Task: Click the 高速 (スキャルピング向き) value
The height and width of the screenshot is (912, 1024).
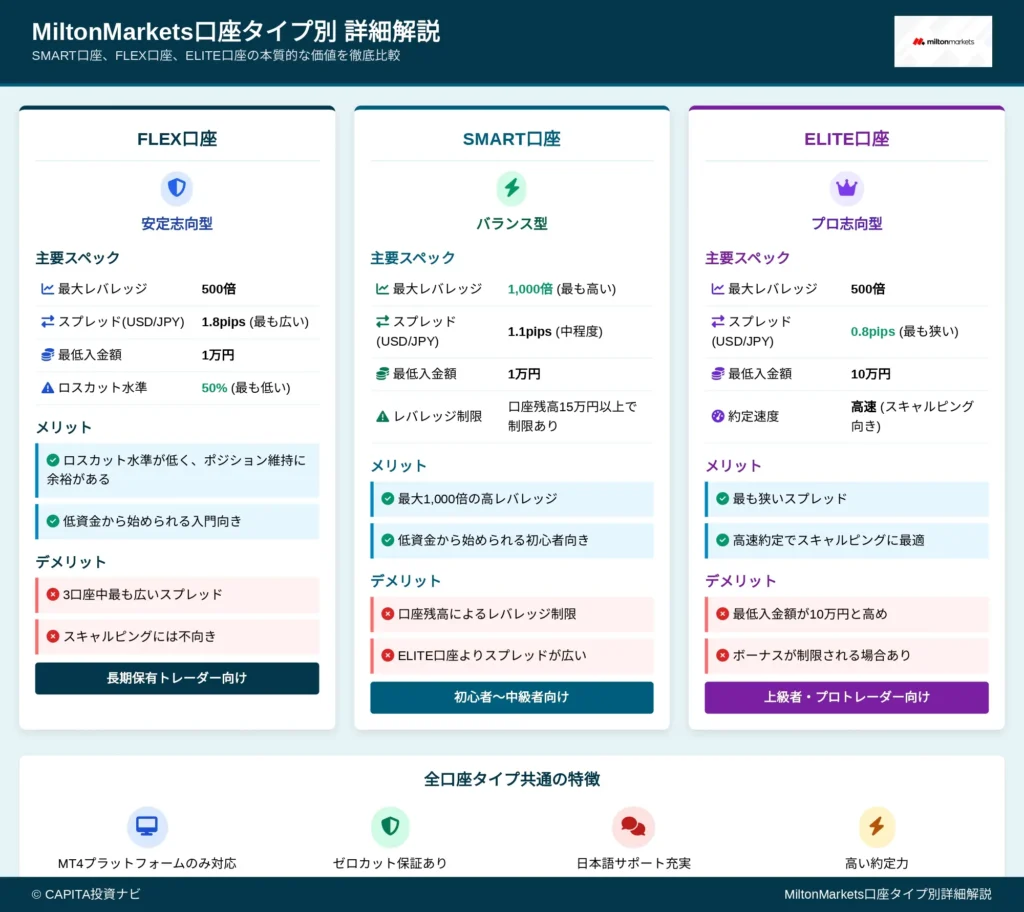Action: pyautogui.click(x=912, y=416)
